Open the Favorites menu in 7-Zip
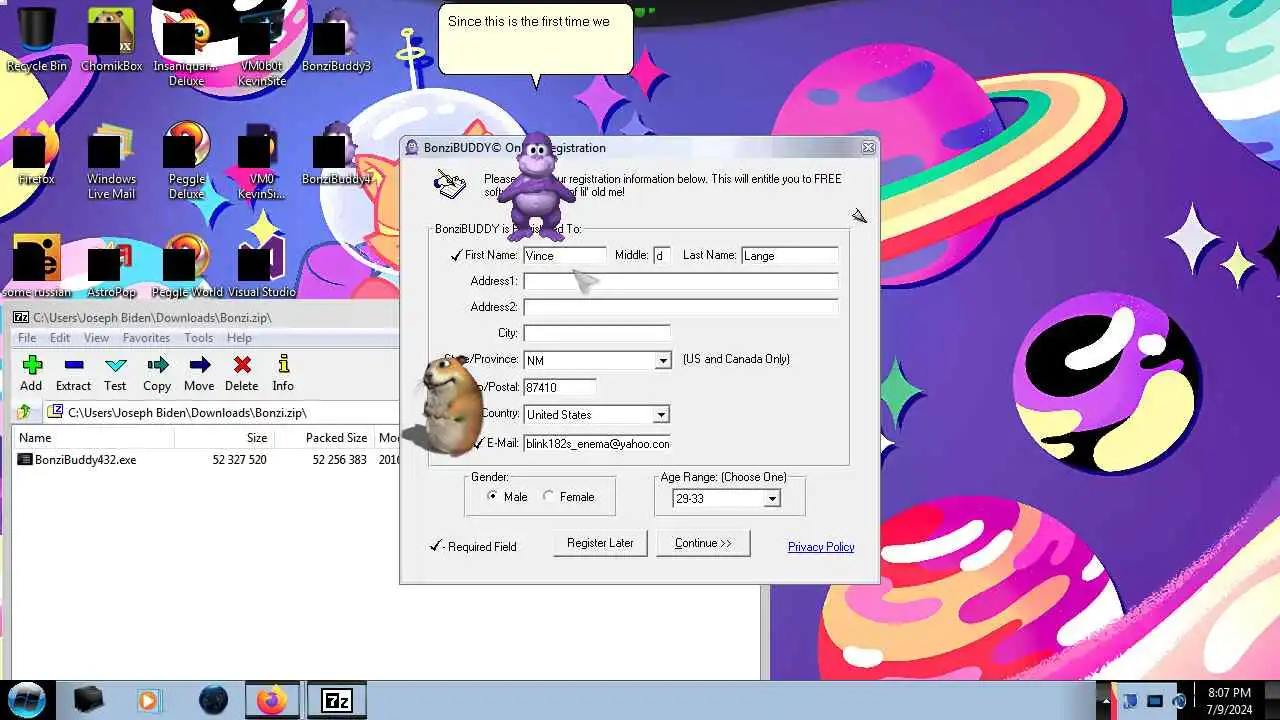This screenshot has height=720, width=1280. pyautogui.click(x=146, y=338)
